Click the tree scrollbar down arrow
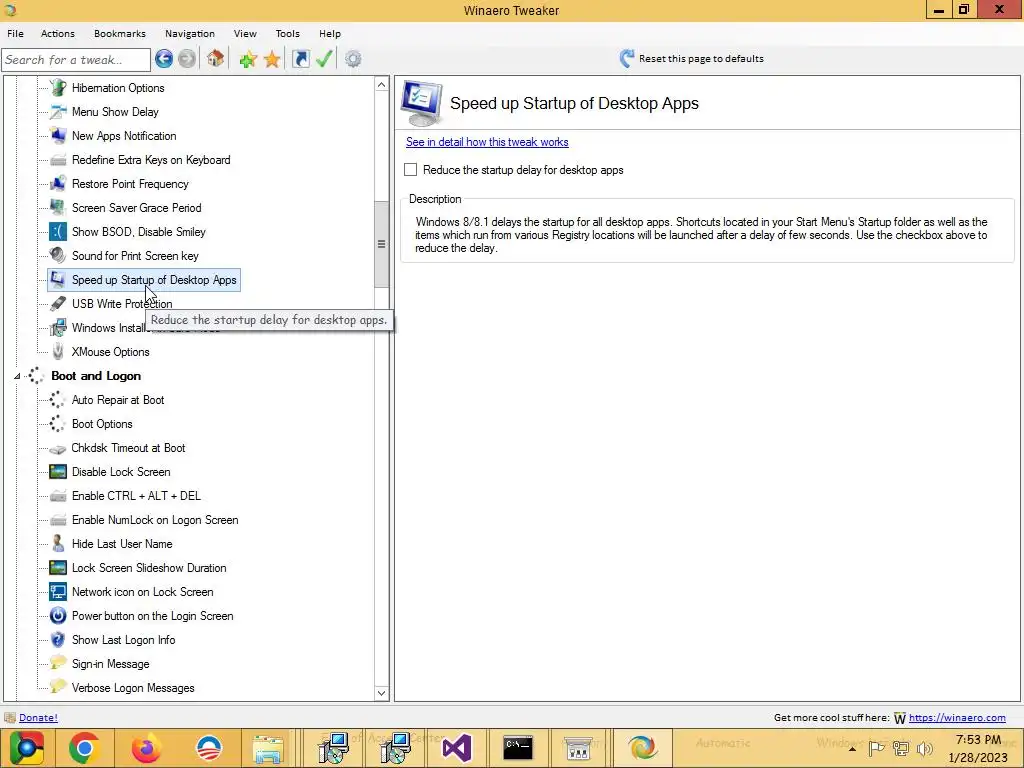This screenshot has height=768, width=1024. [381, 693]
